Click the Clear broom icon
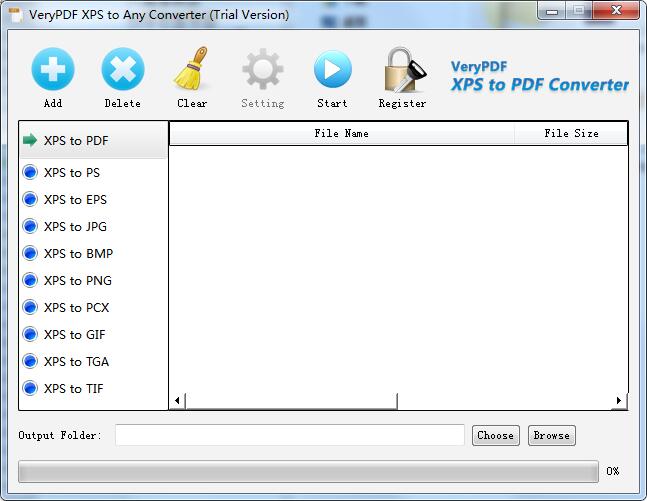 191,70
